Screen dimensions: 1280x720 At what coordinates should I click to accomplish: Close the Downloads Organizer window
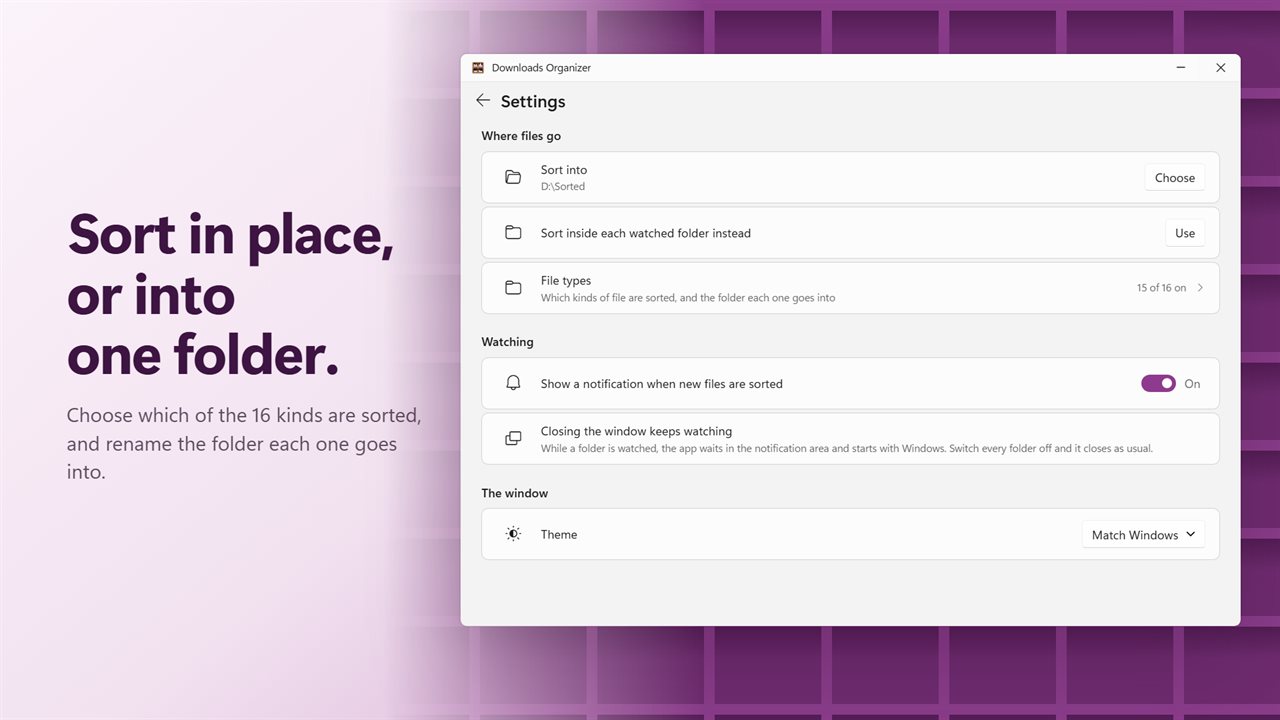(x=1220, y=68)
